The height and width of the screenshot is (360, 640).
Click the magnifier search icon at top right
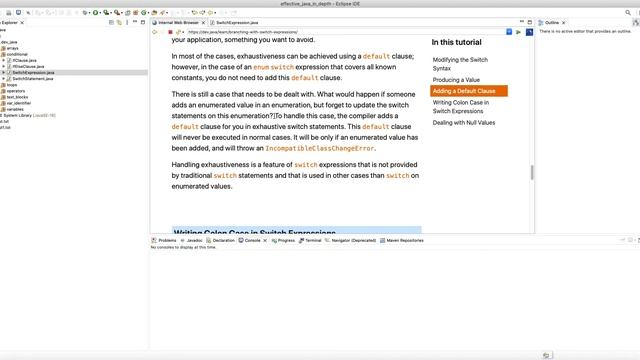pyautogui.click(x=628, y=13)
